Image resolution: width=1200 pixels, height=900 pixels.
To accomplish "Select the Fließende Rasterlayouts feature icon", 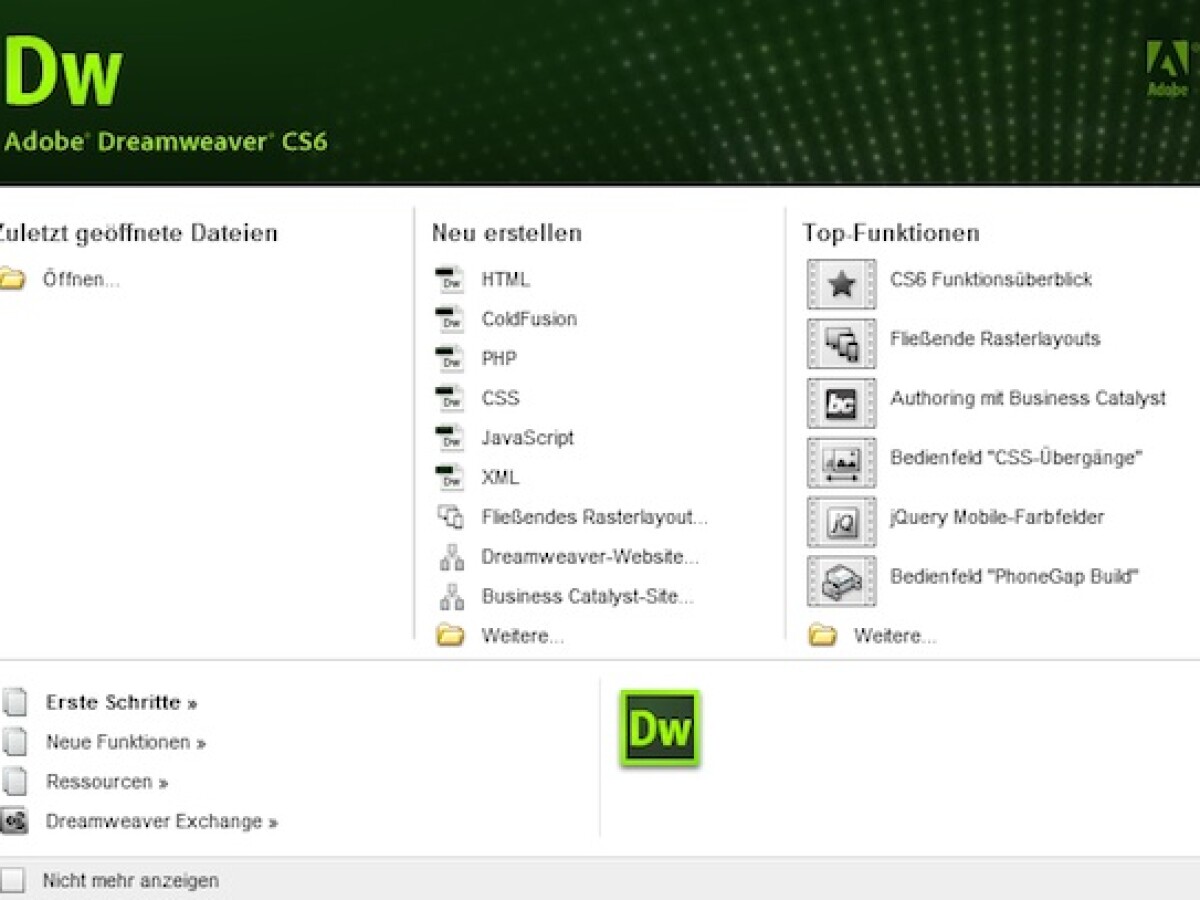I will (x=840, y=342).
